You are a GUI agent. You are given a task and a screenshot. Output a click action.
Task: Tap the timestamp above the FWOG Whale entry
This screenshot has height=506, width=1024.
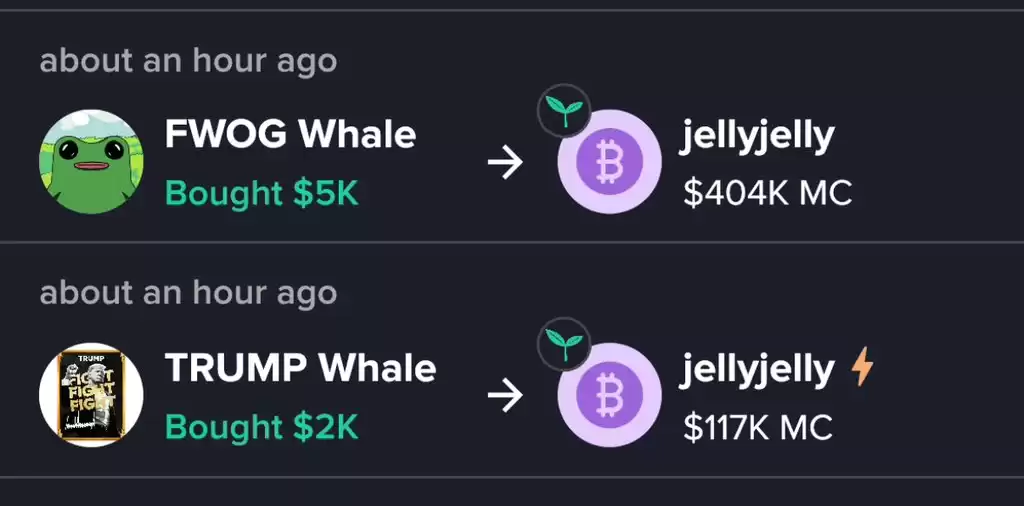[188, 62]
